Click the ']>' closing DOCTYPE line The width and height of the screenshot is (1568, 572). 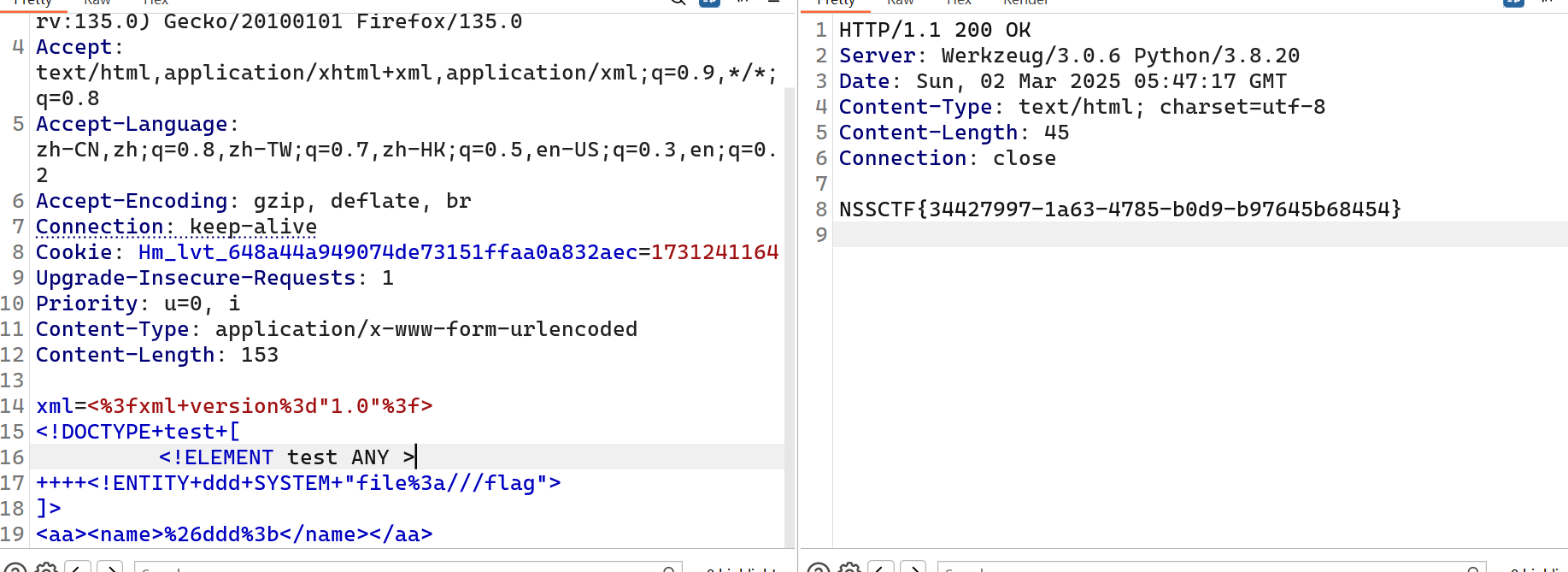[49, 509]
